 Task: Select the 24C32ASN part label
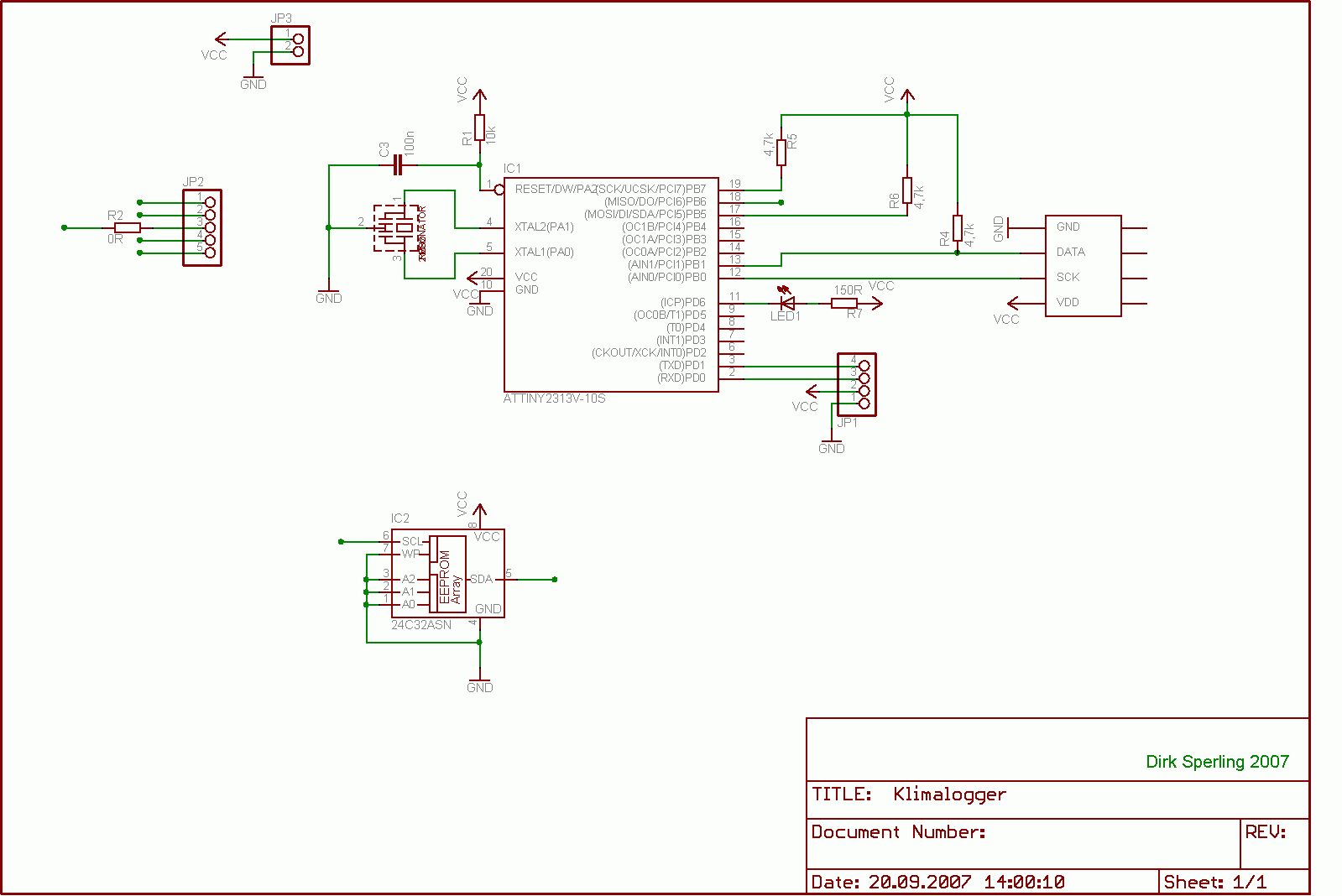pos(421,625)
